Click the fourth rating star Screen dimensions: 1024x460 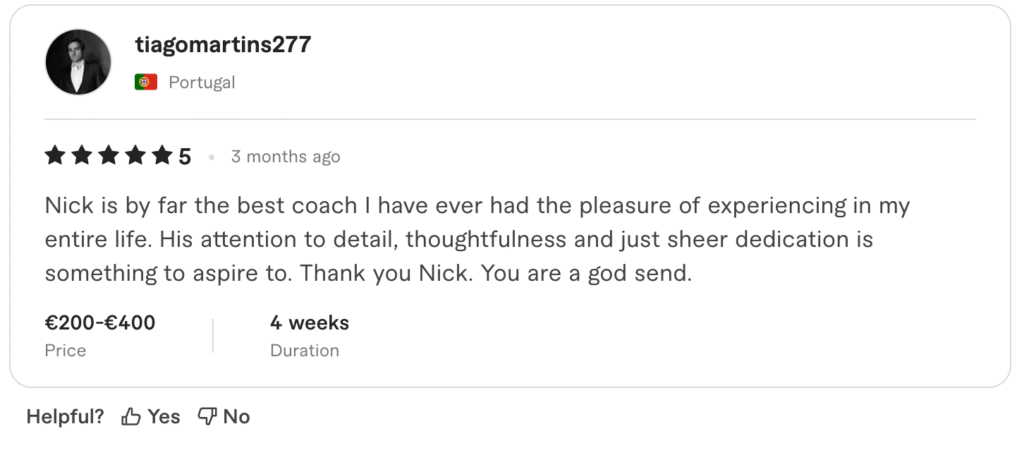(135, 155)
